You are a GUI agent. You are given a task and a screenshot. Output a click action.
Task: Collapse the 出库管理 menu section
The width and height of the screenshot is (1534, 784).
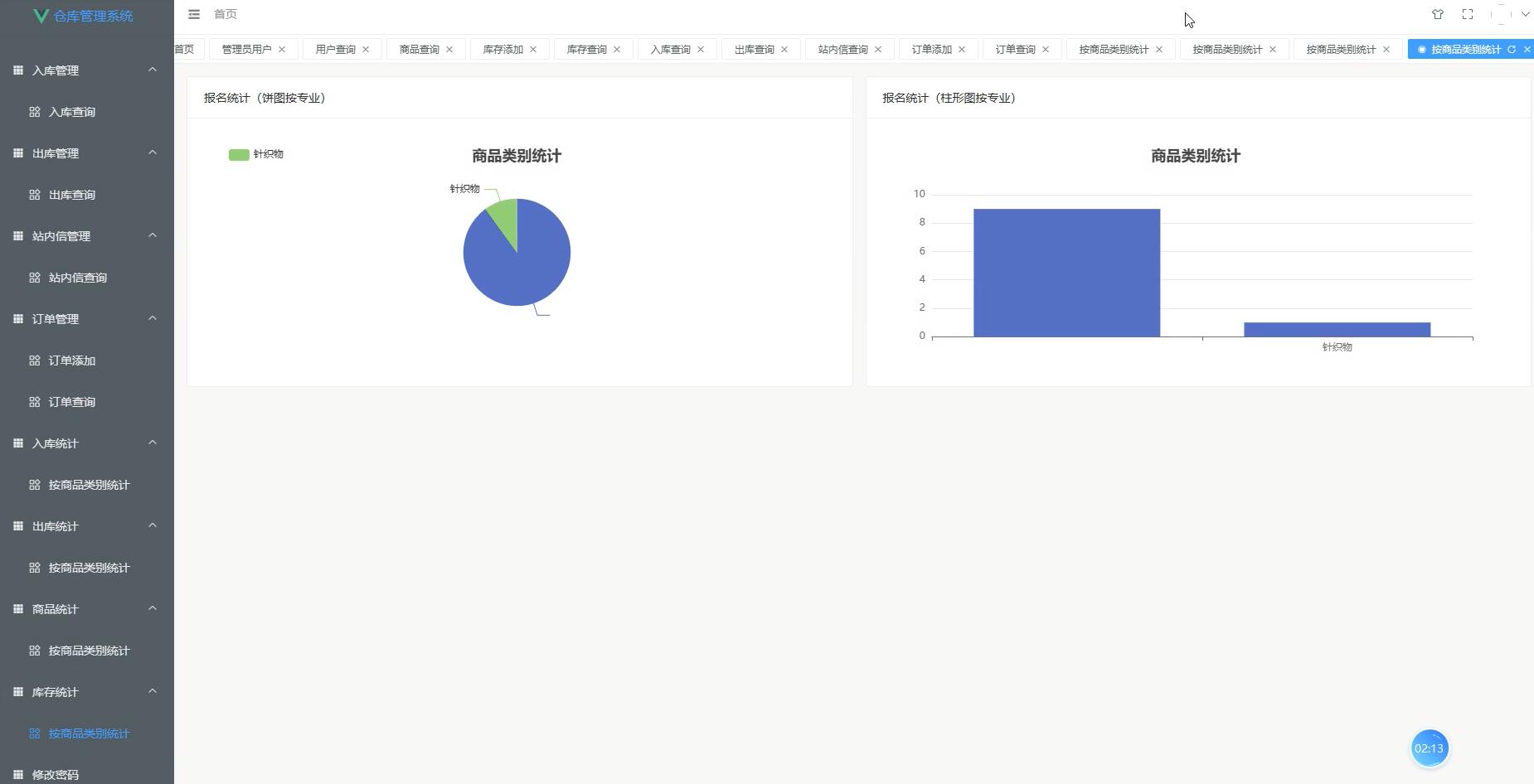[152, 152]
